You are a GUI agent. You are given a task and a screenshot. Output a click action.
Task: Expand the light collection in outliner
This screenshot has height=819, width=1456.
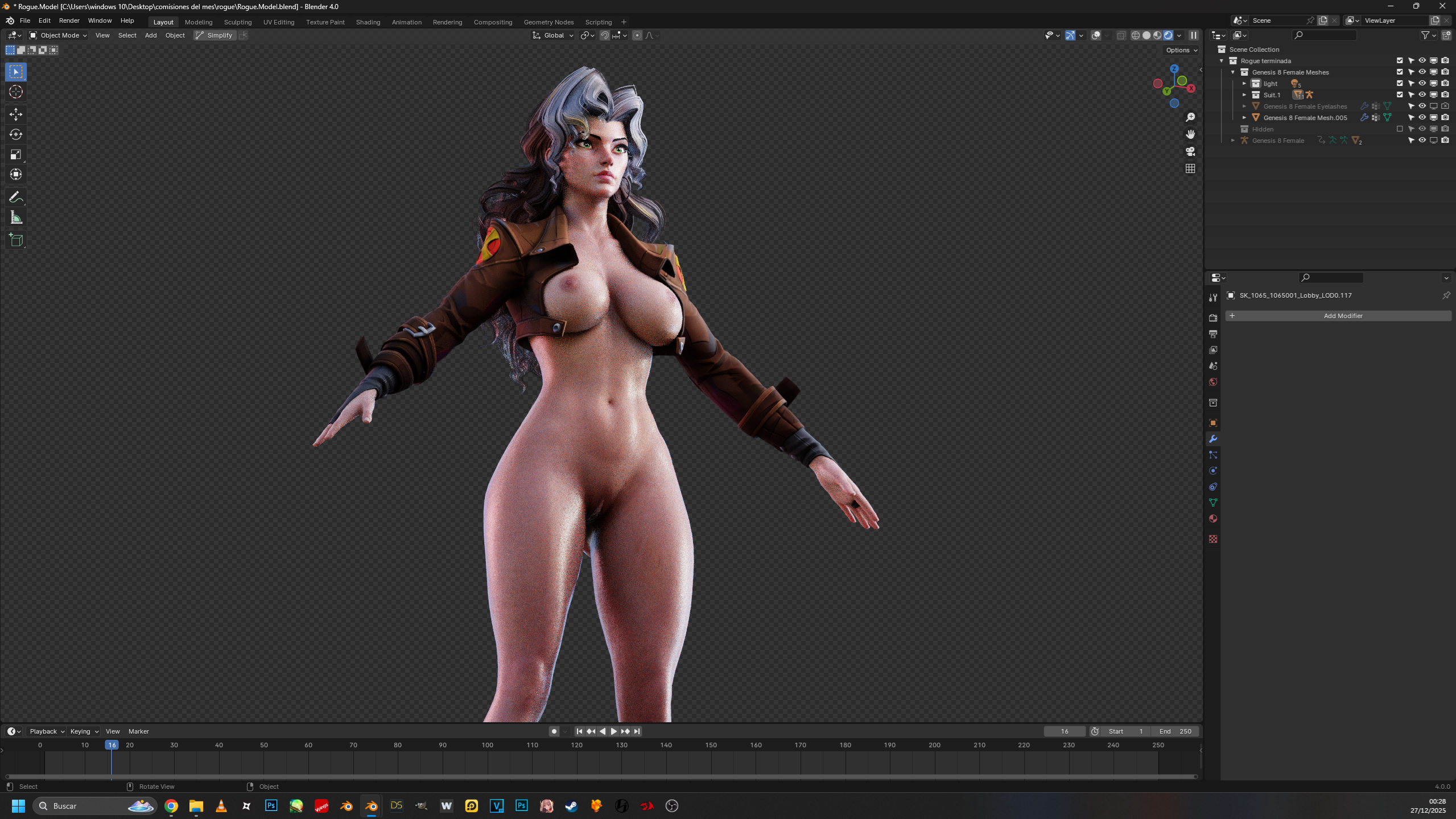click(1244, 84)
